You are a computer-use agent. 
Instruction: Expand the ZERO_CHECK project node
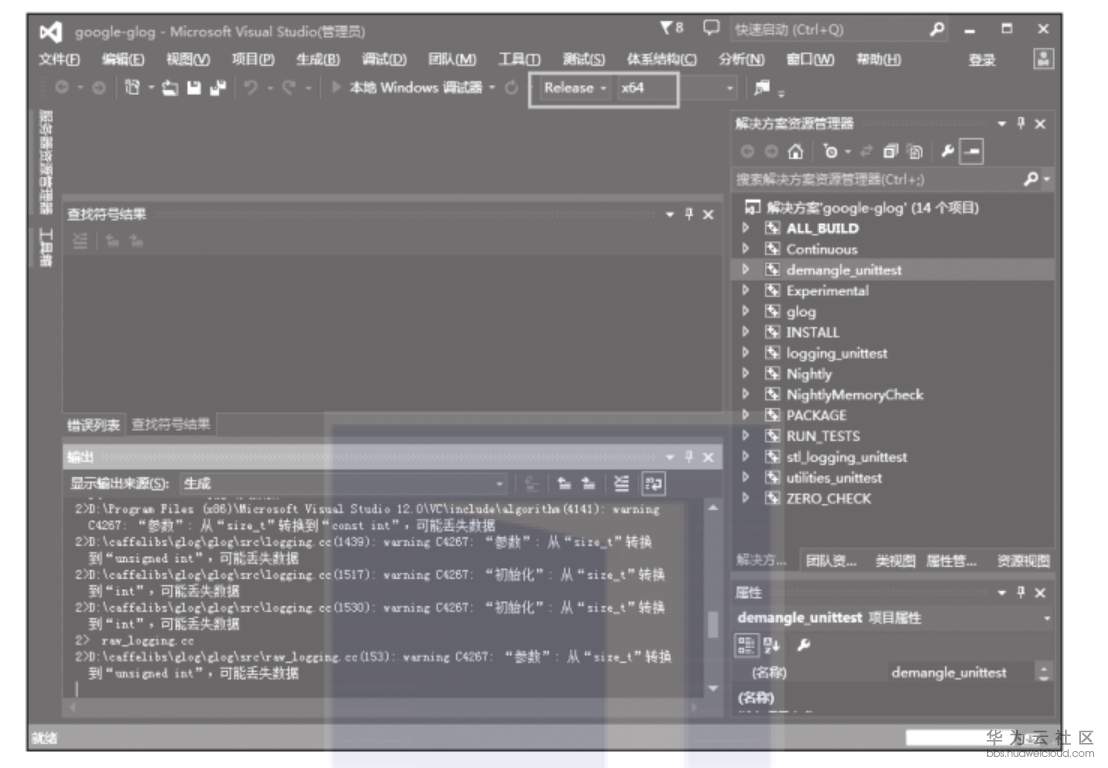click(x=746, y=498)
